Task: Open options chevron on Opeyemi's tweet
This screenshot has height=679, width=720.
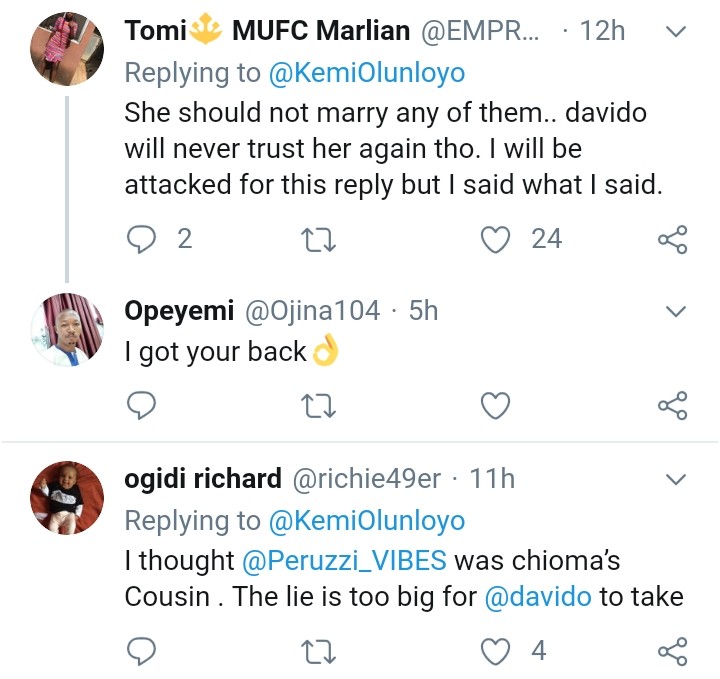Action: 676,311
